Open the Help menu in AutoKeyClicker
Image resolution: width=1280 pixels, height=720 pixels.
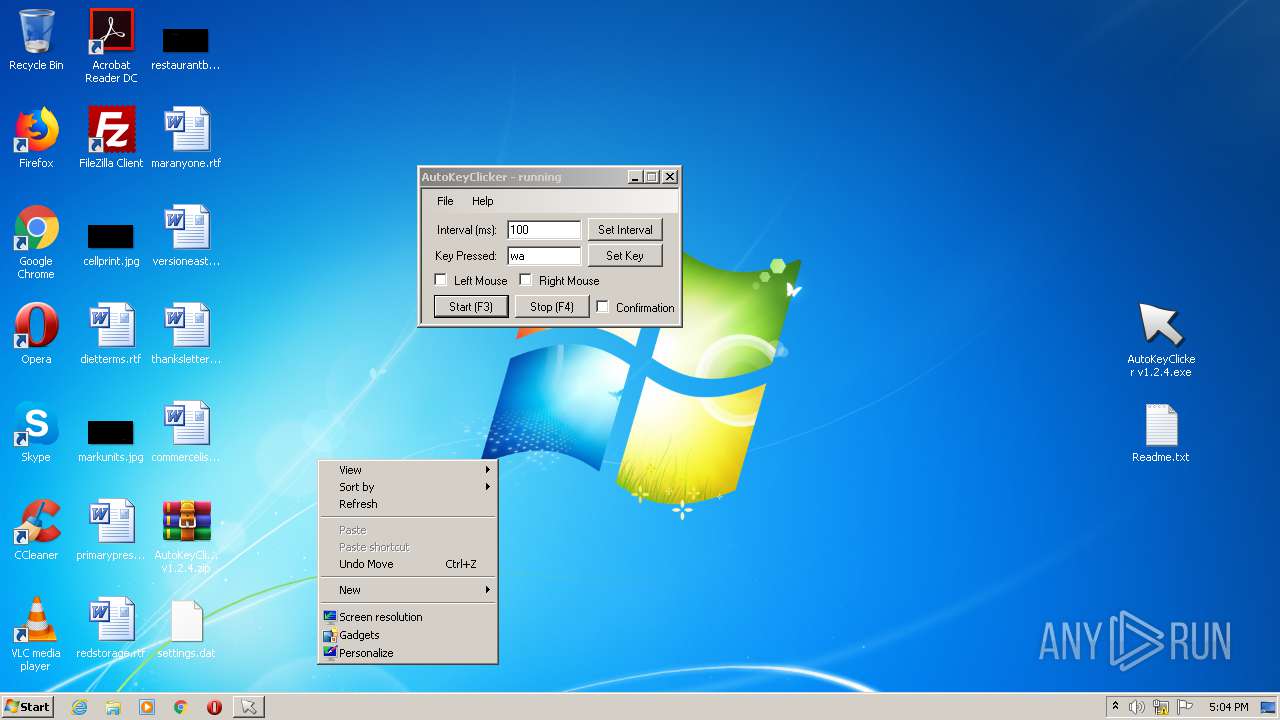coord(483,201)
